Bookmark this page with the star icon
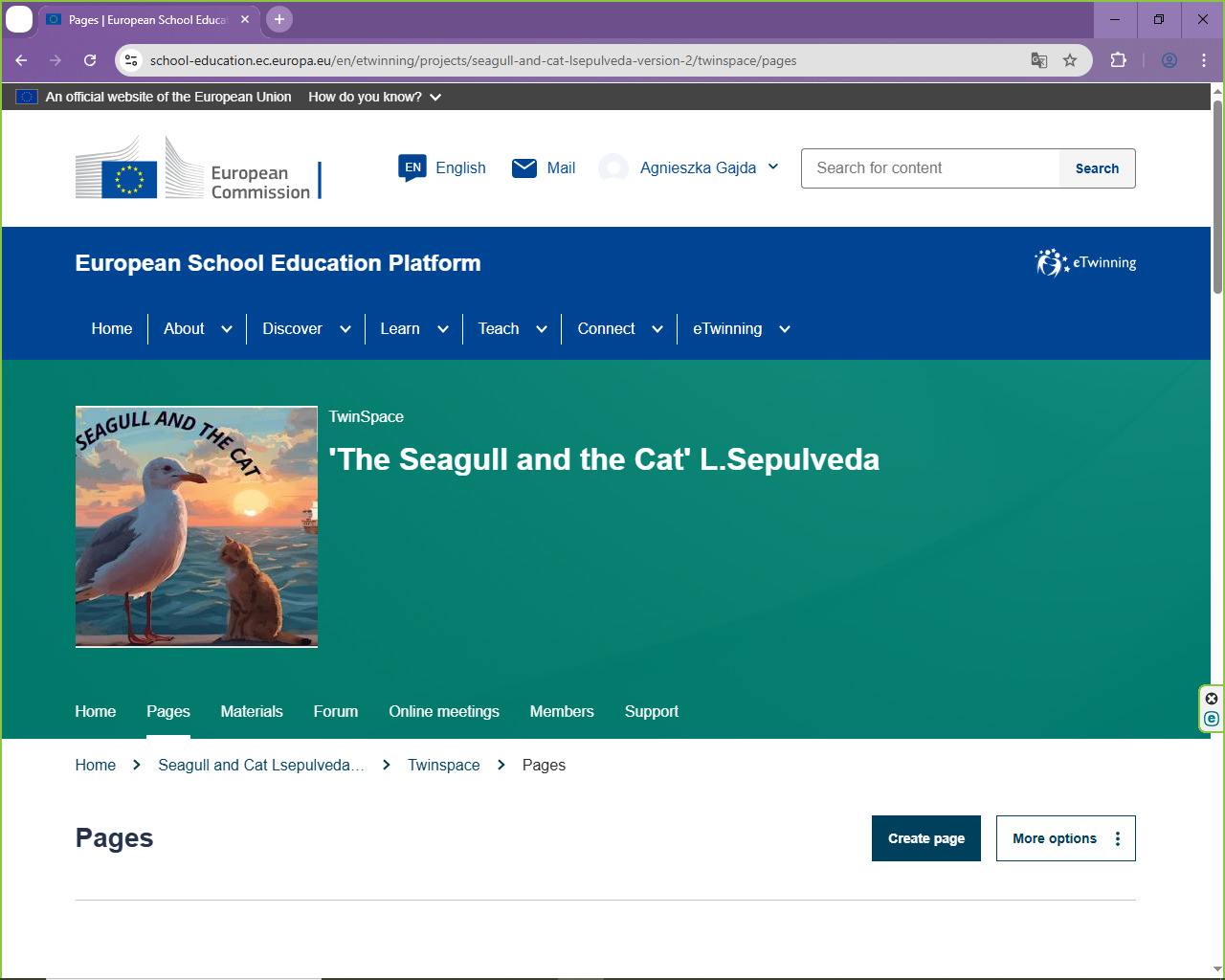 tap(1070, 60)
